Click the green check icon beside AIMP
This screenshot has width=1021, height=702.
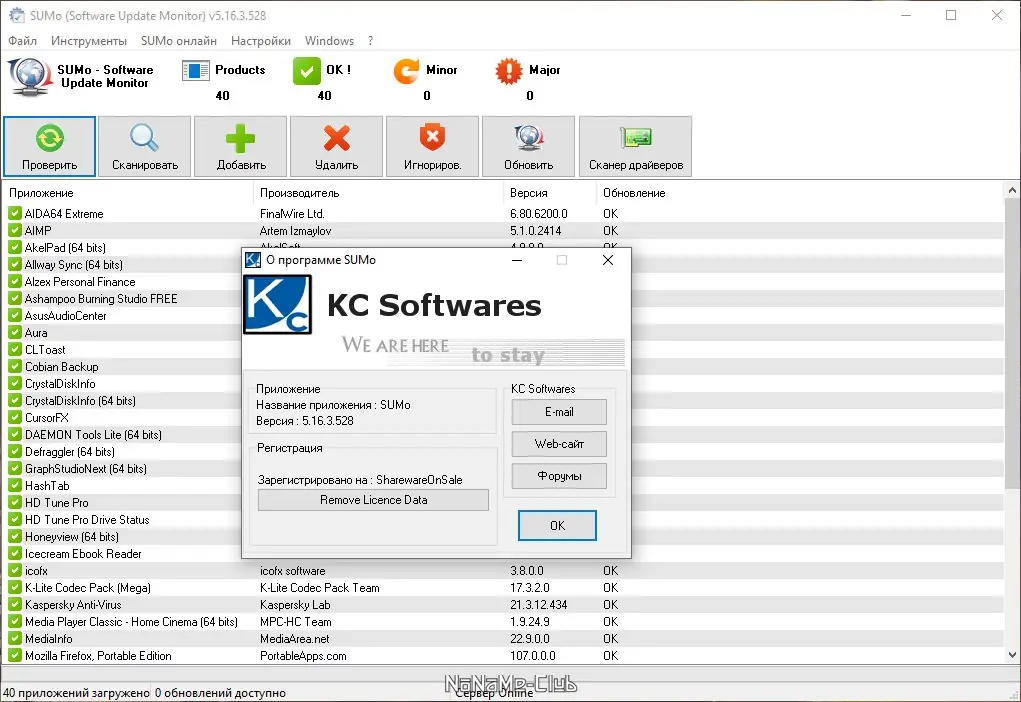(15, 230)
